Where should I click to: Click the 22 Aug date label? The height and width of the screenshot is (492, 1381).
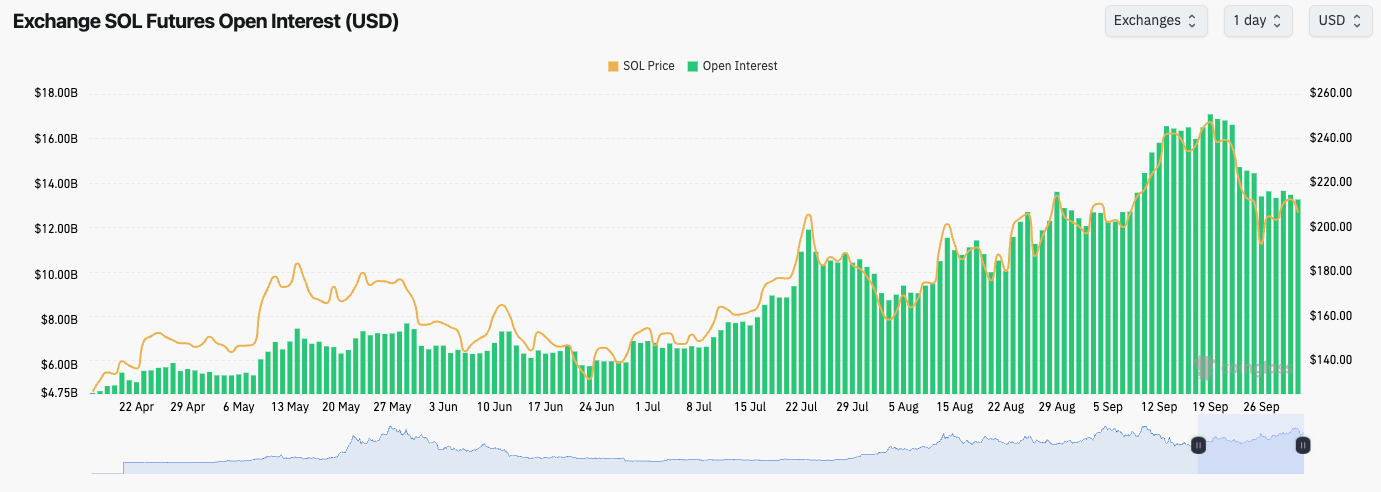point(1006,408)
